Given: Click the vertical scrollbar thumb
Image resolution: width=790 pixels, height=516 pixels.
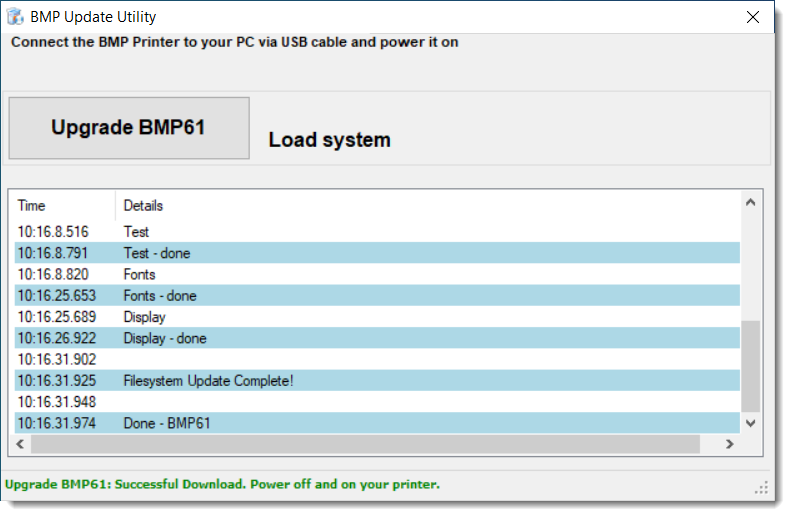Looking at the screenshot, I should coord(750,365).
